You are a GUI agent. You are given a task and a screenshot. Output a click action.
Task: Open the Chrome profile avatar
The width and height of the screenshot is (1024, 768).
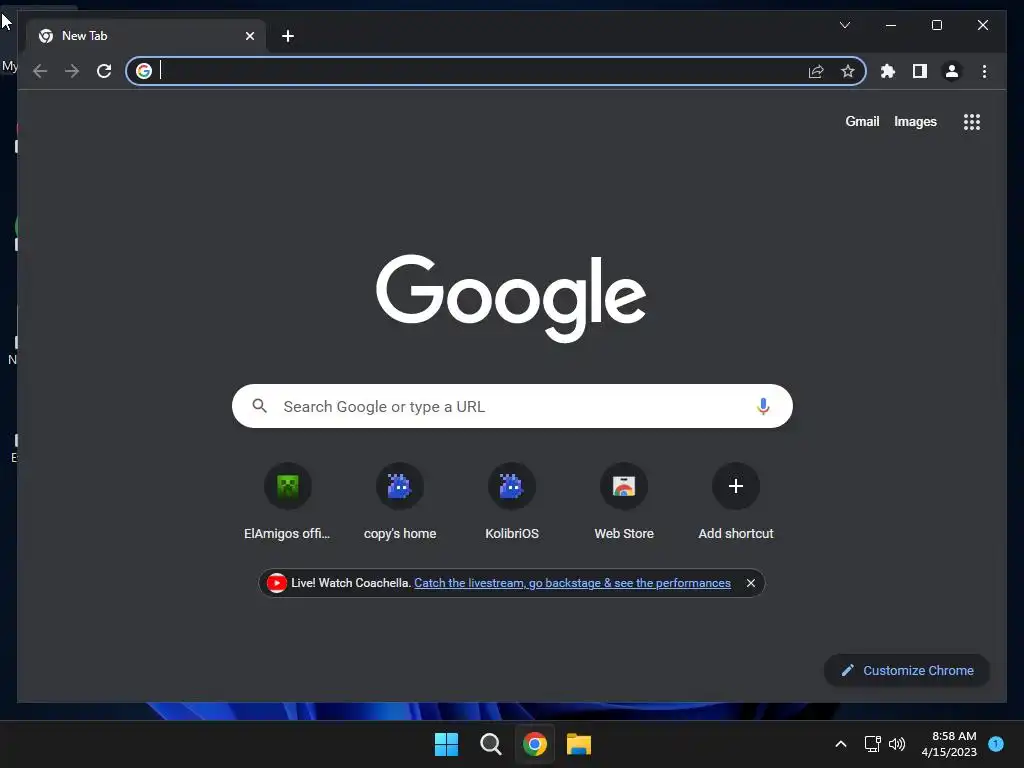click(952, 71)
